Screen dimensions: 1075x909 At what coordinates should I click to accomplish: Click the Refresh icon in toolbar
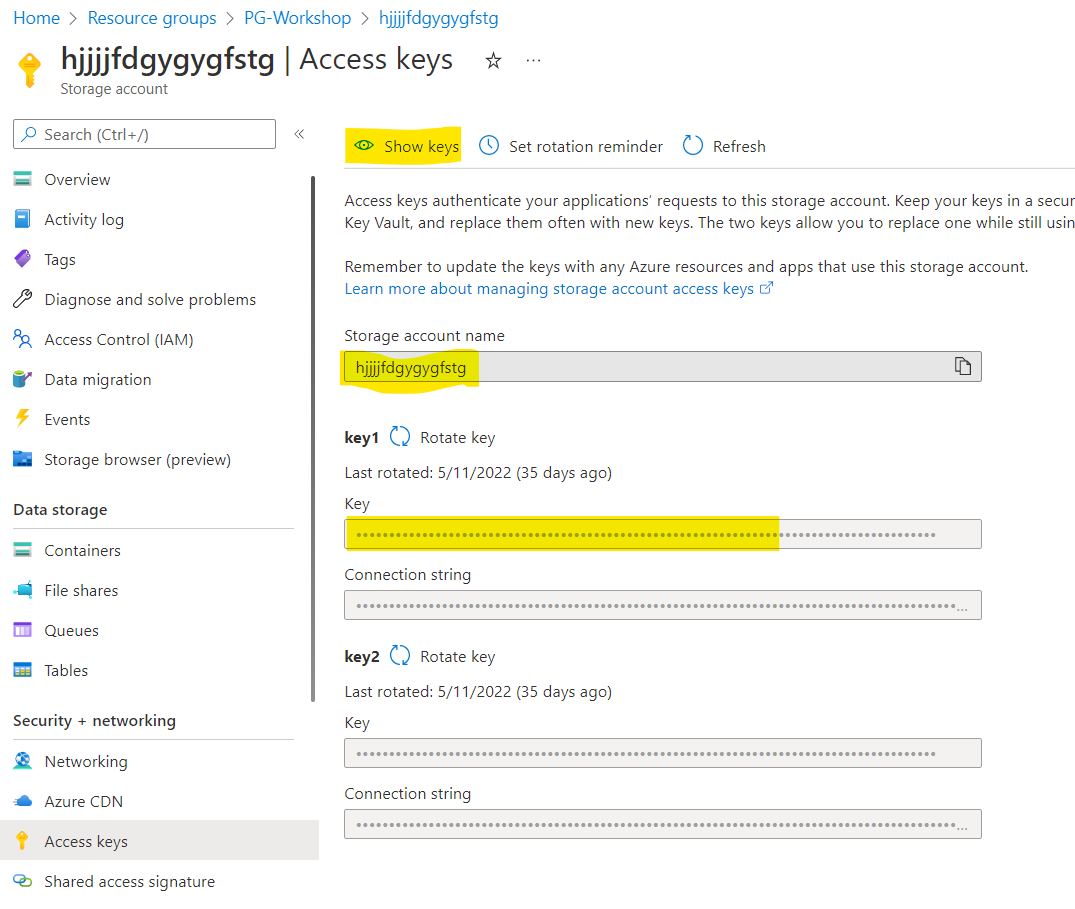tap(692, 146)
